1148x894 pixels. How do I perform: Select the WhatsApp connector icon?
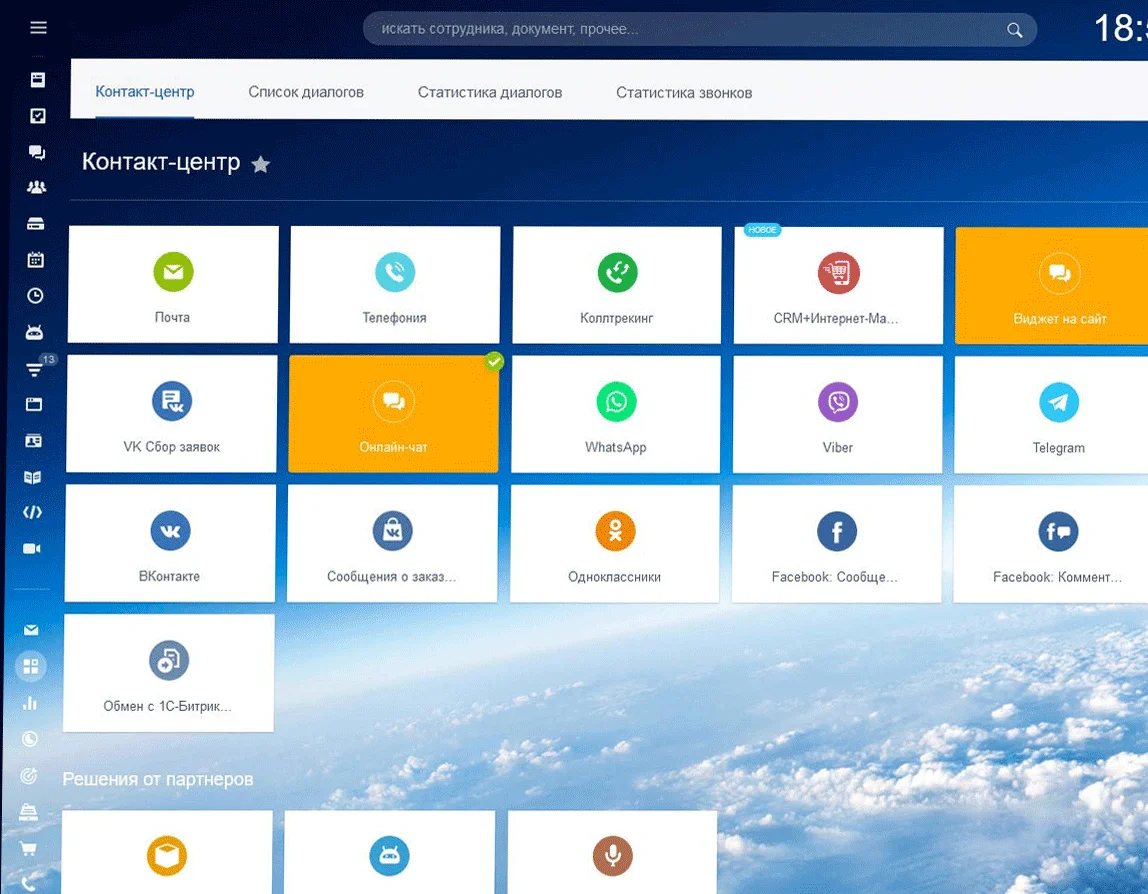coord(616,403)
